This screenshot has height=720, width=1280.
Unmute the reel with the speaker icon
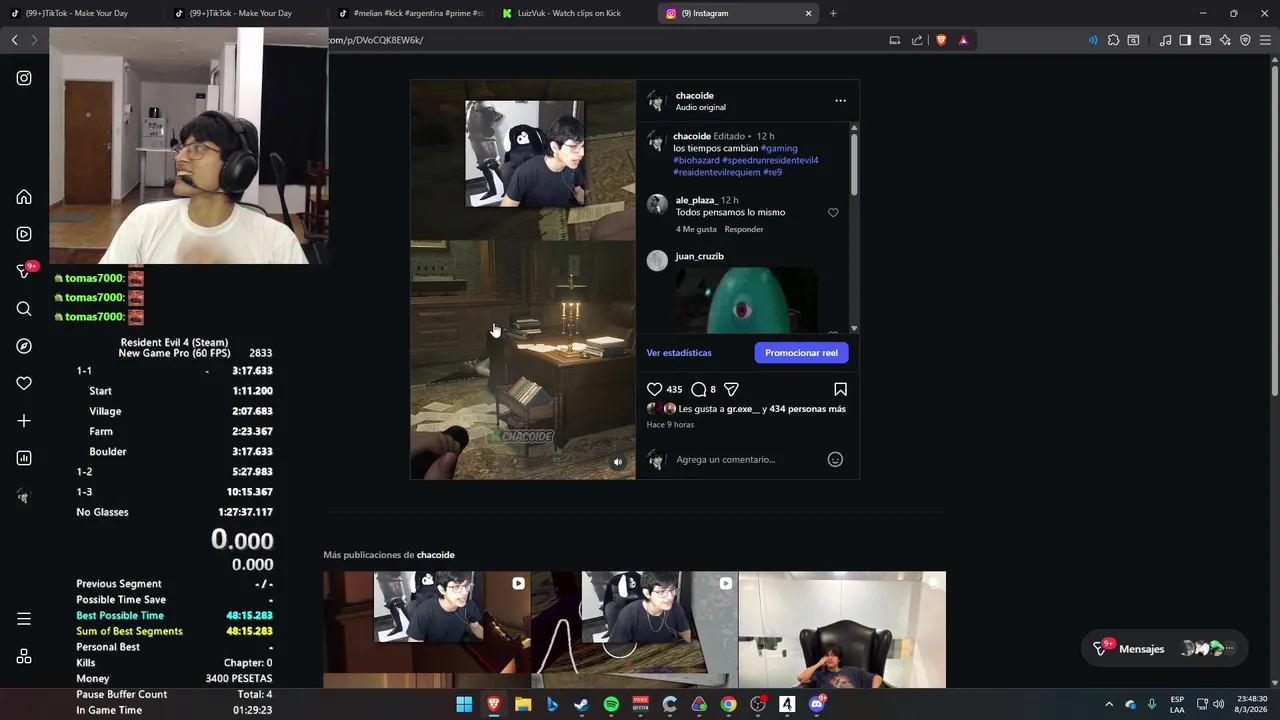(x=617, y=462)
